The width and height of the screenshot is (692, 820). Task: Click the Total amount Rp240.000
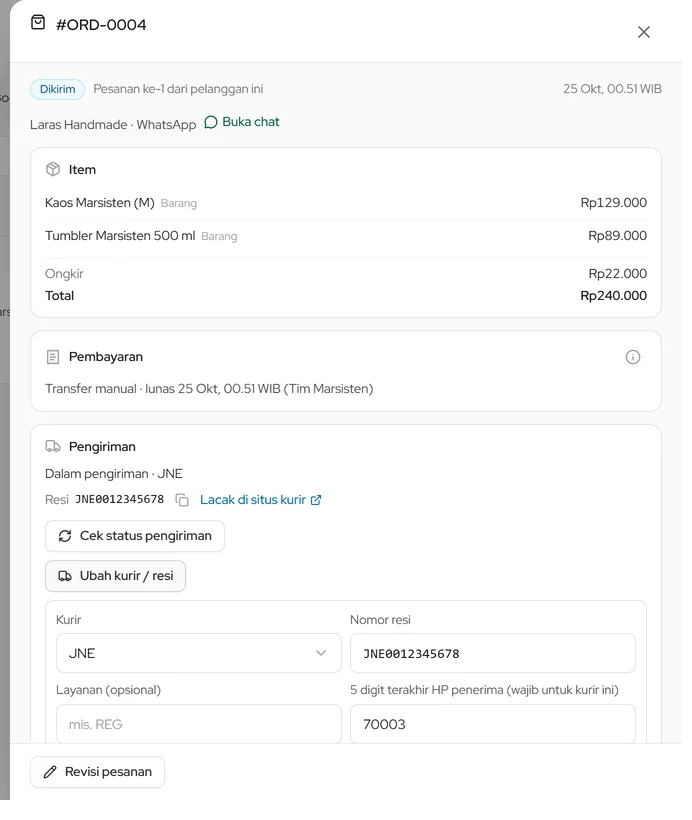point(613,295)
